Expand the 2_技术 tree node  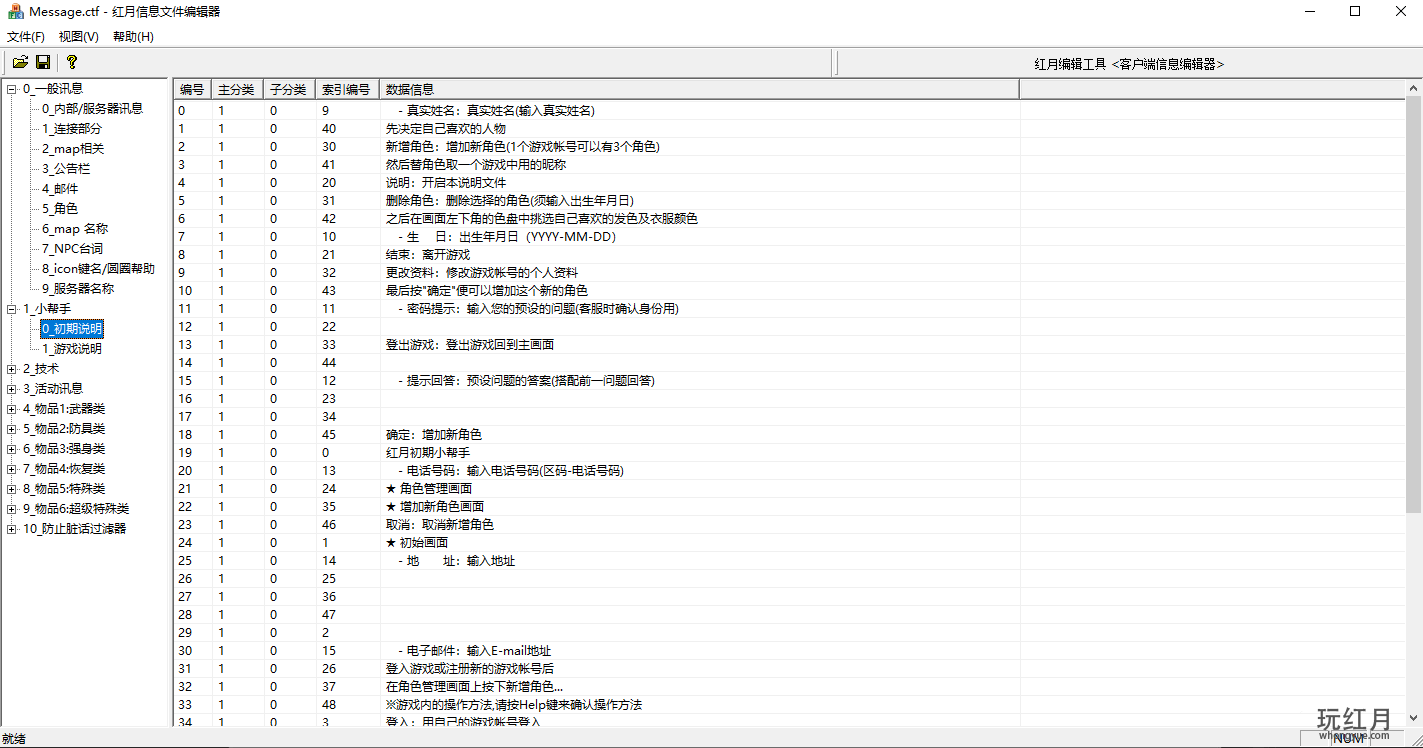[11, 369]
